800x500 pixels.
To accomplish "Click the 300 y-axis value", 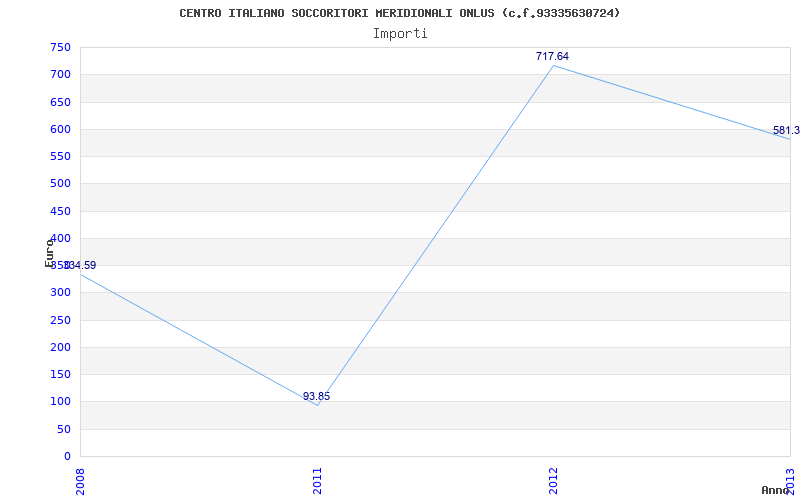I will [60, 293].
